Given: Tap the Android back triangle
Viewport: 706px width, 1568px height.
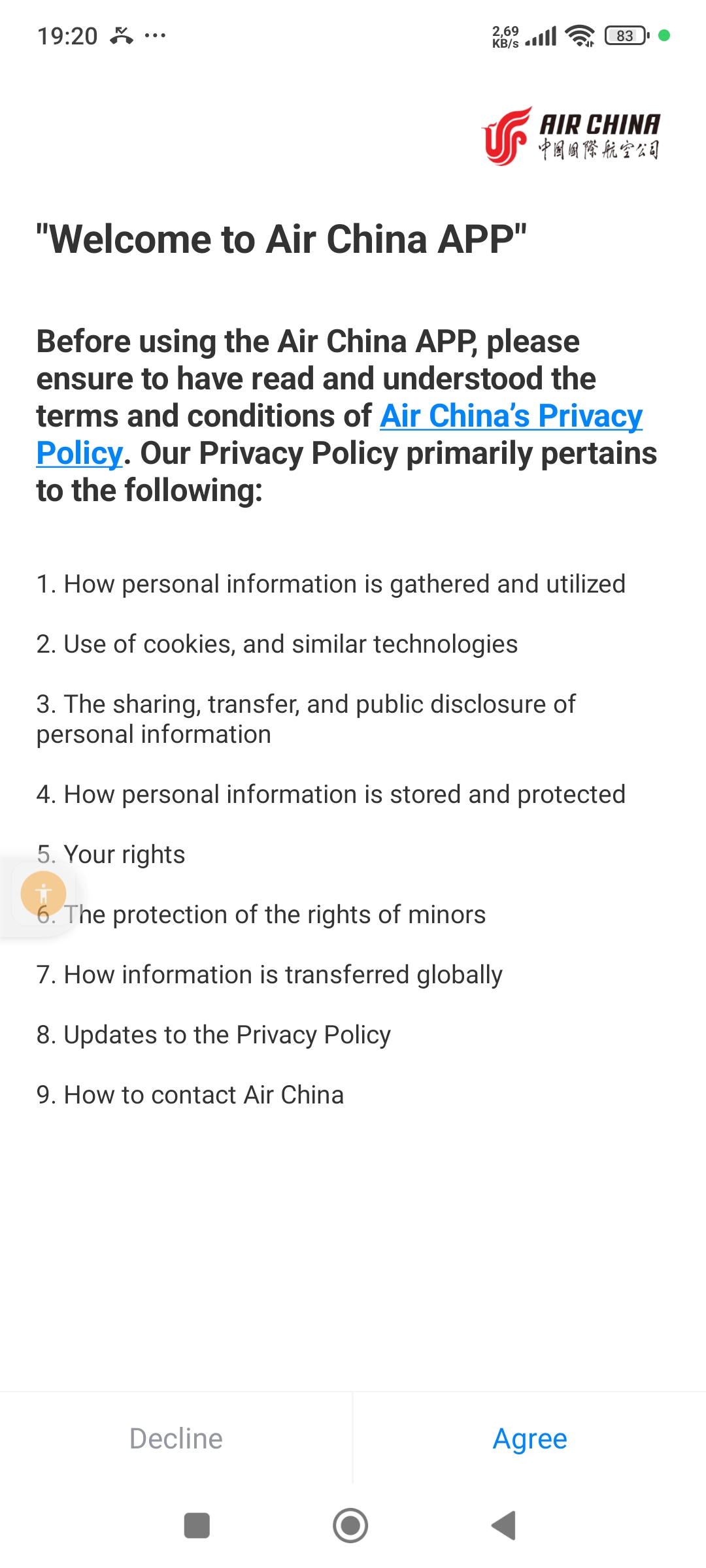Looking at the screenshot, I should tap(503, 1526).
